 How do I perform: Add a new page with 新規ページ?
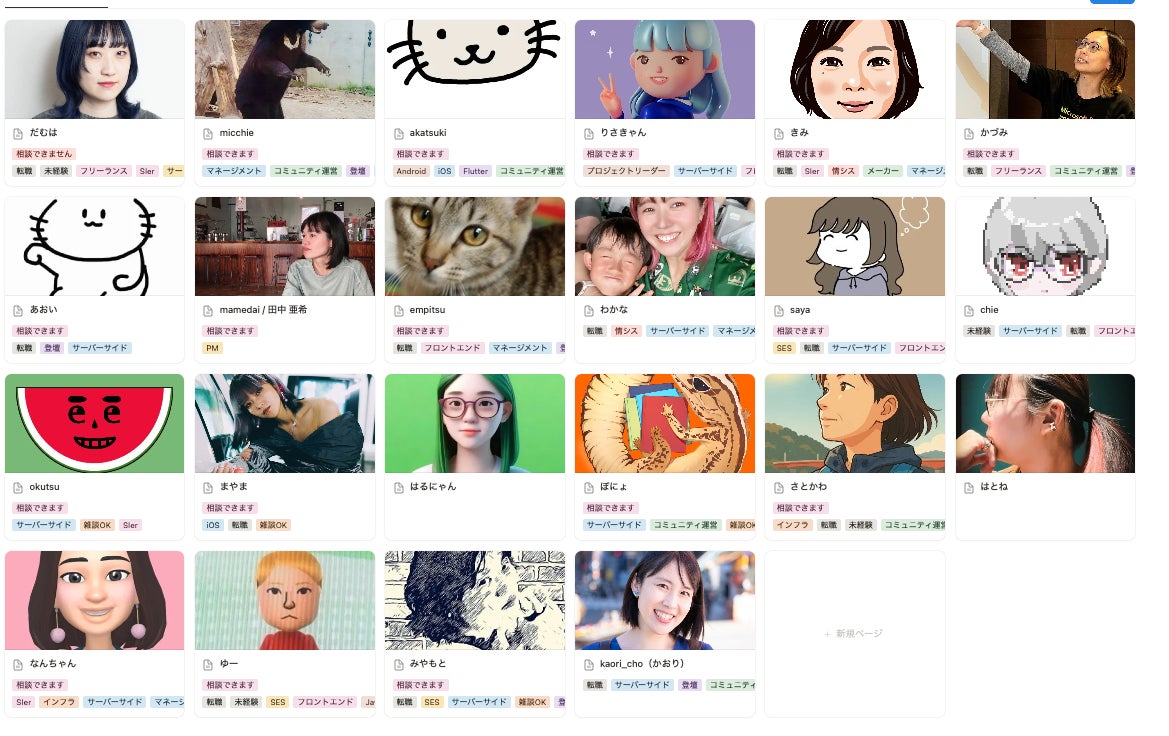tap(854, 634)
